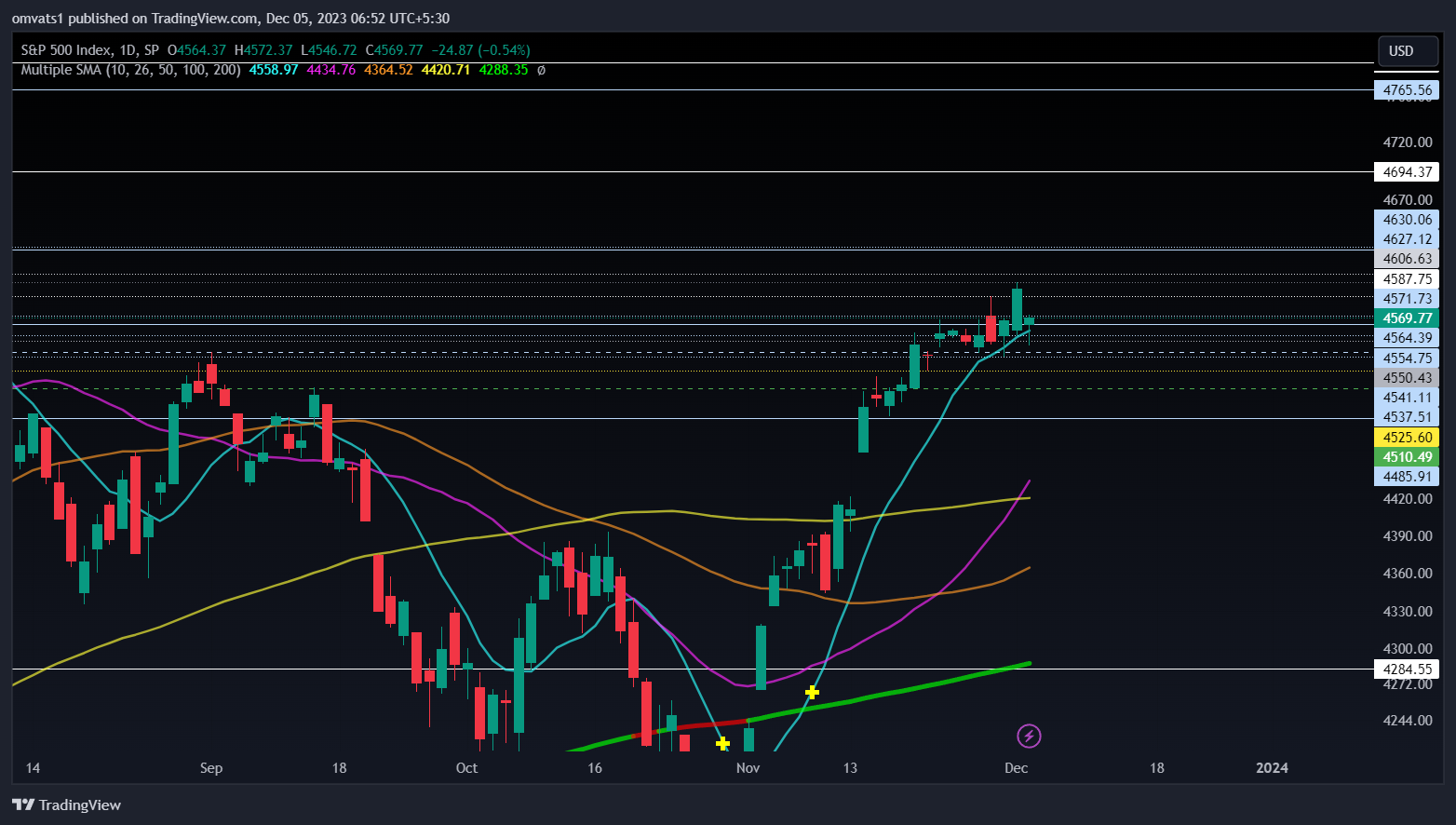Select the green SMA value 4288.35
The image size is (1456, 825).
coord(503,70)
